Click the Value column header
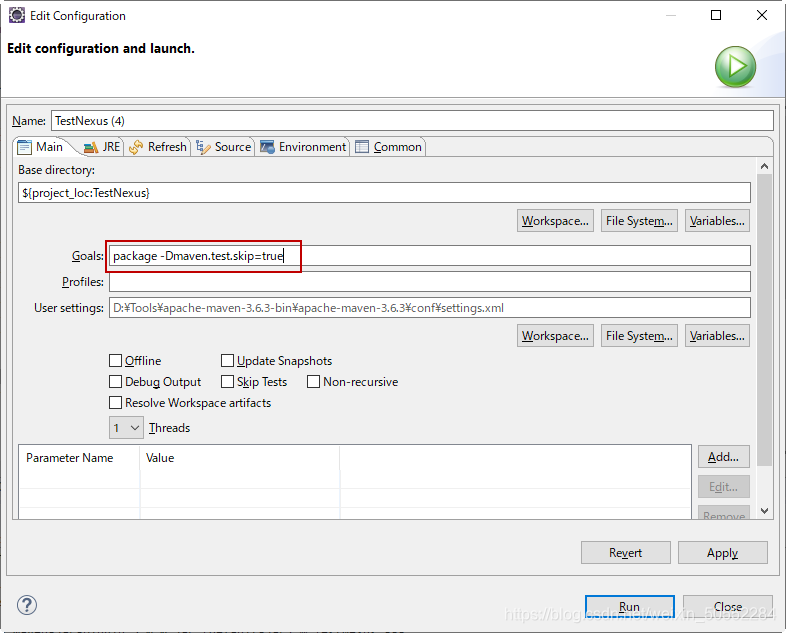Image resolution: width=786 pixels, height=633 pixels. pos(240,458)
